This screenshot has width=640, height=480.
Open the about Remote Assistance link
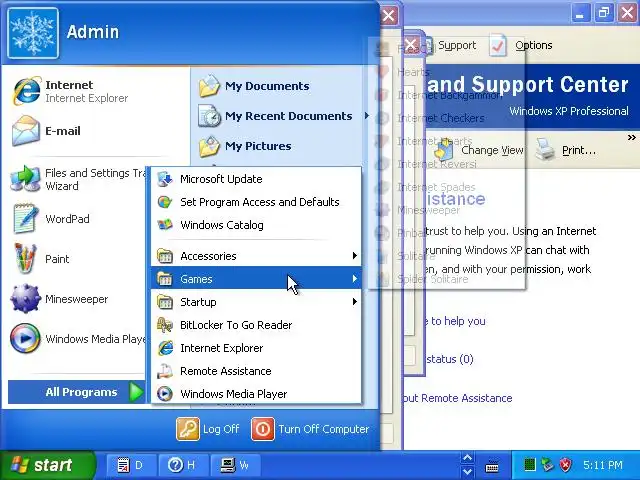pos(457,398)
